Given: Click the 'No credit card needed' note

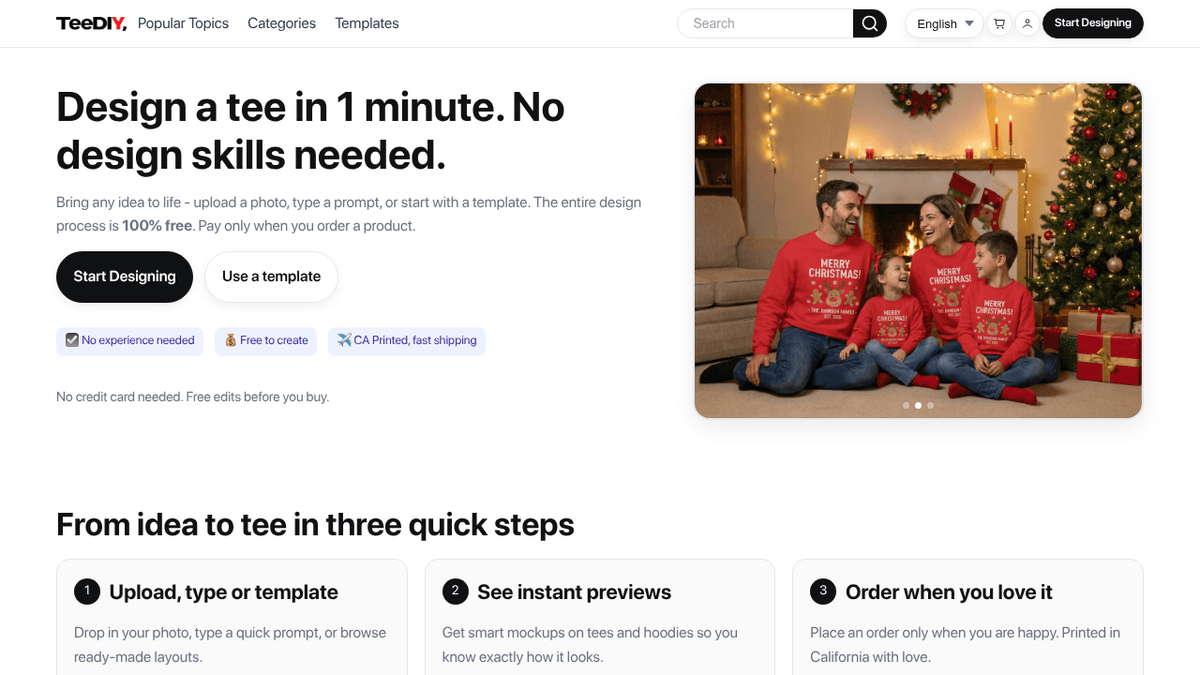Looking at the screenshot, I should pos(192,397).
